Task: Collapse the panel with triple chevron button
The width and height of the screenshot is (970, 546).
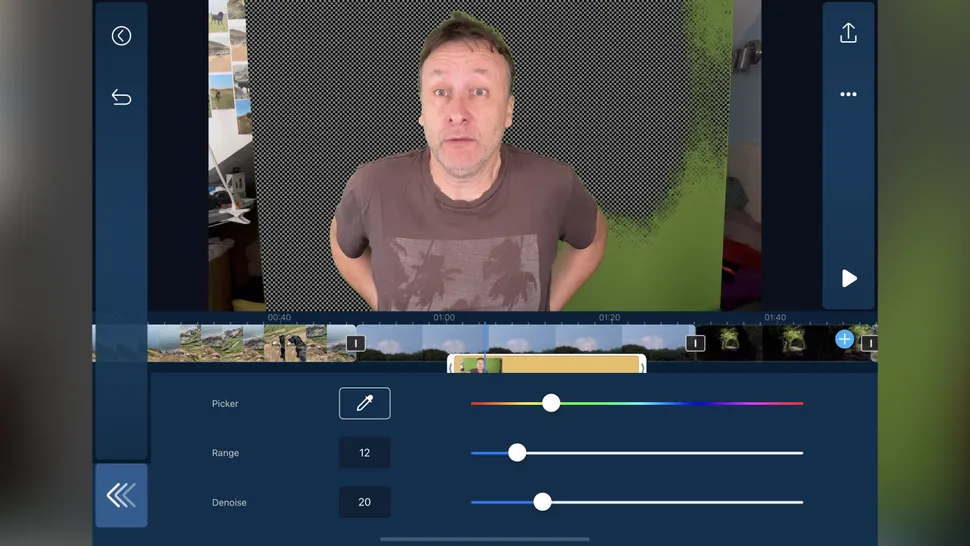Action: [121, 495]
